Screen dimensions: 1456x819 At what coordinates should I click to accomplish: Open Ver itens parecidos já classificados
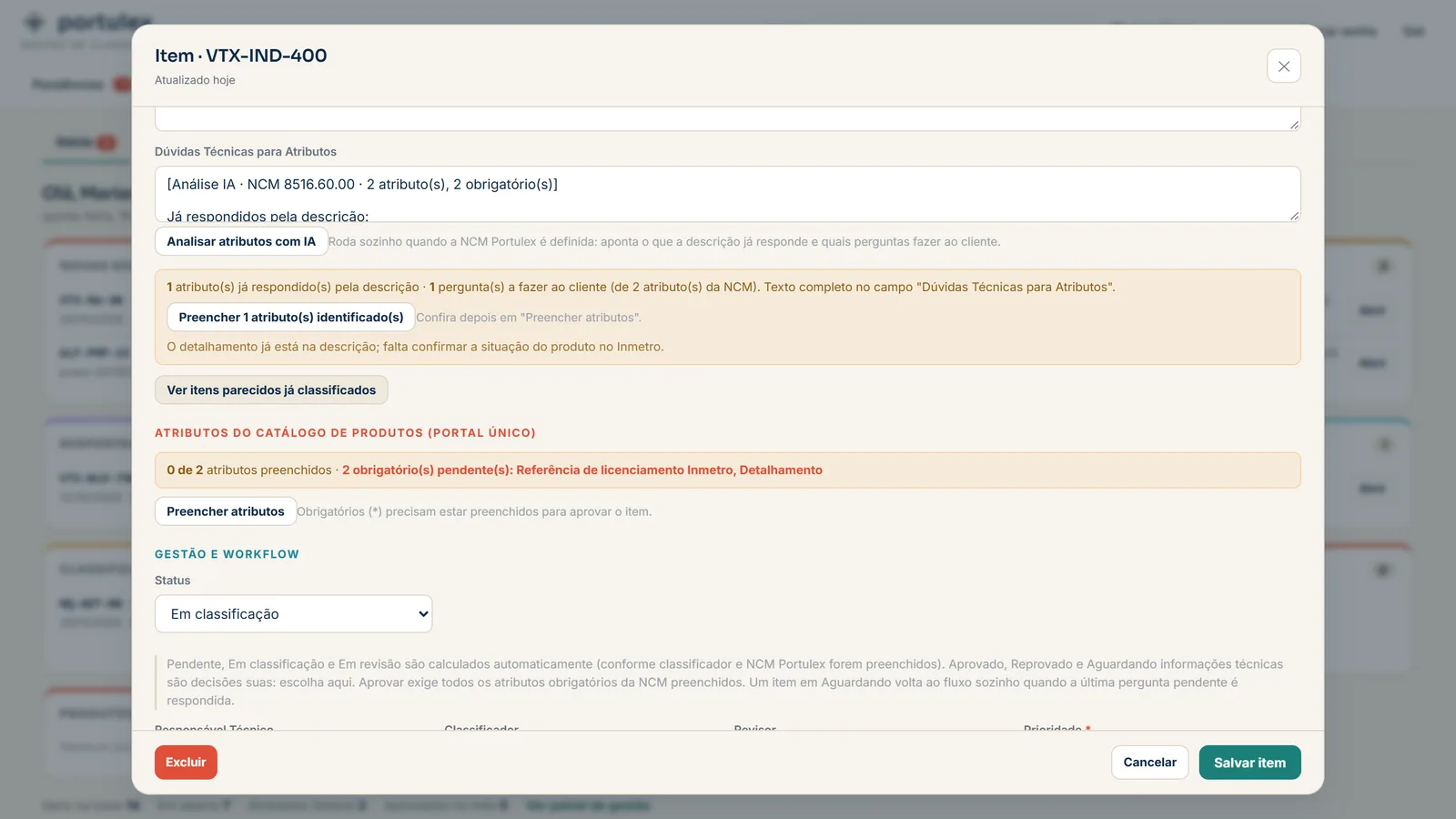pyautogui.click(x=271, y=389)
